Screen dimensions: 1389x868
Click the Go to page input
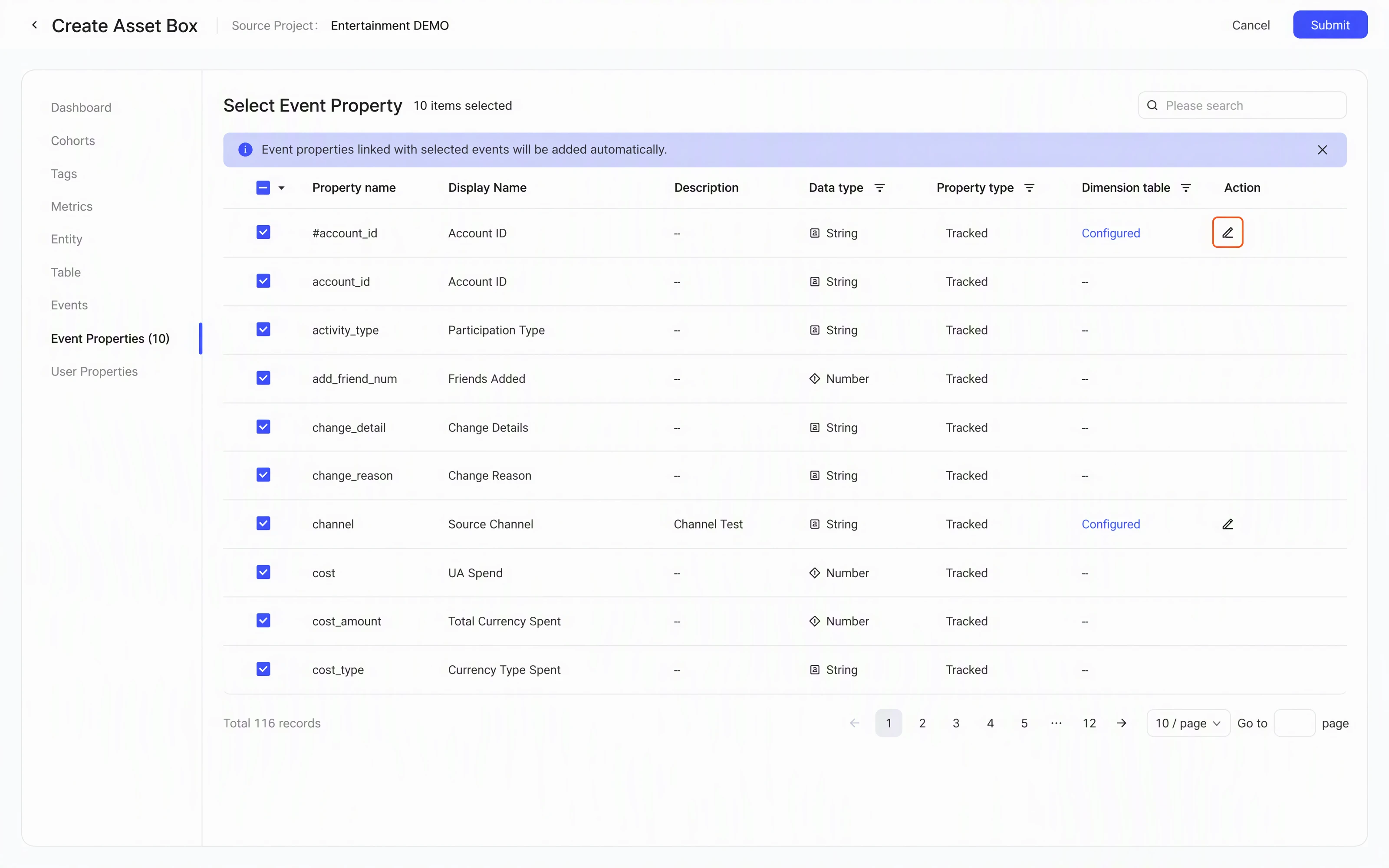click(x=1294, y=723)
